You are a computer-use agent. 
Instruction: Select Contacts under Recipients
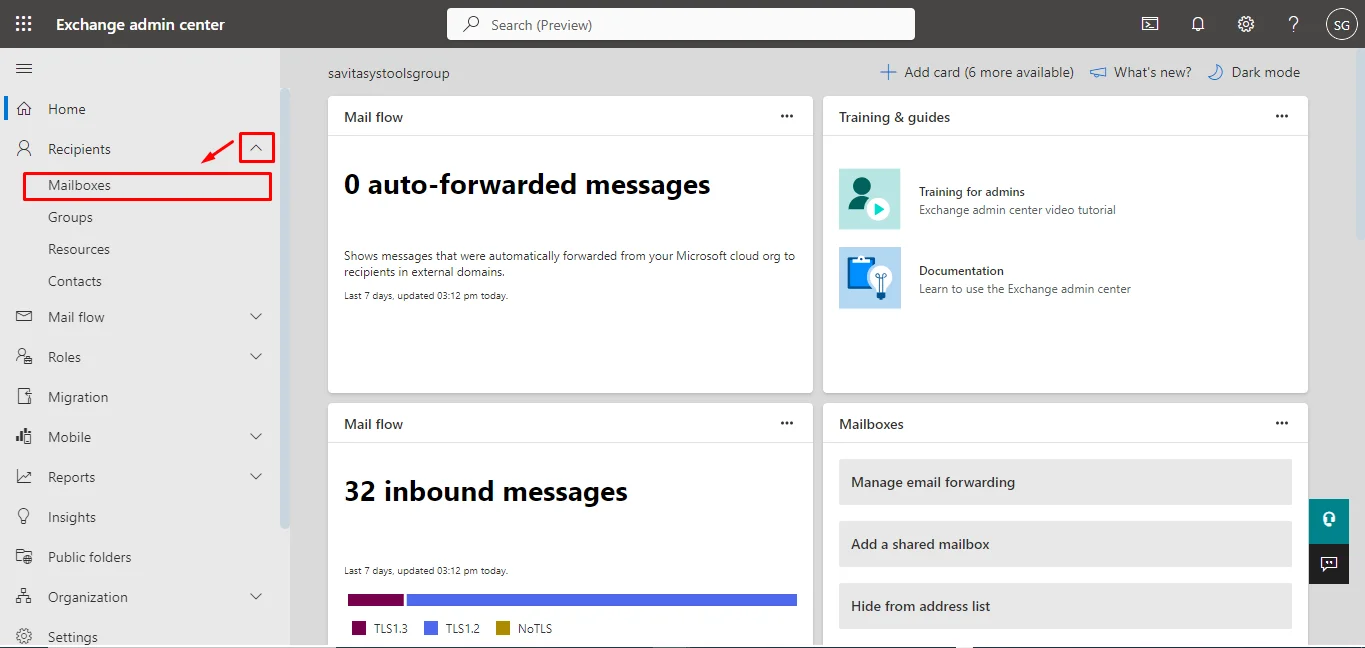pyautogui.click(x=75, y=281)
